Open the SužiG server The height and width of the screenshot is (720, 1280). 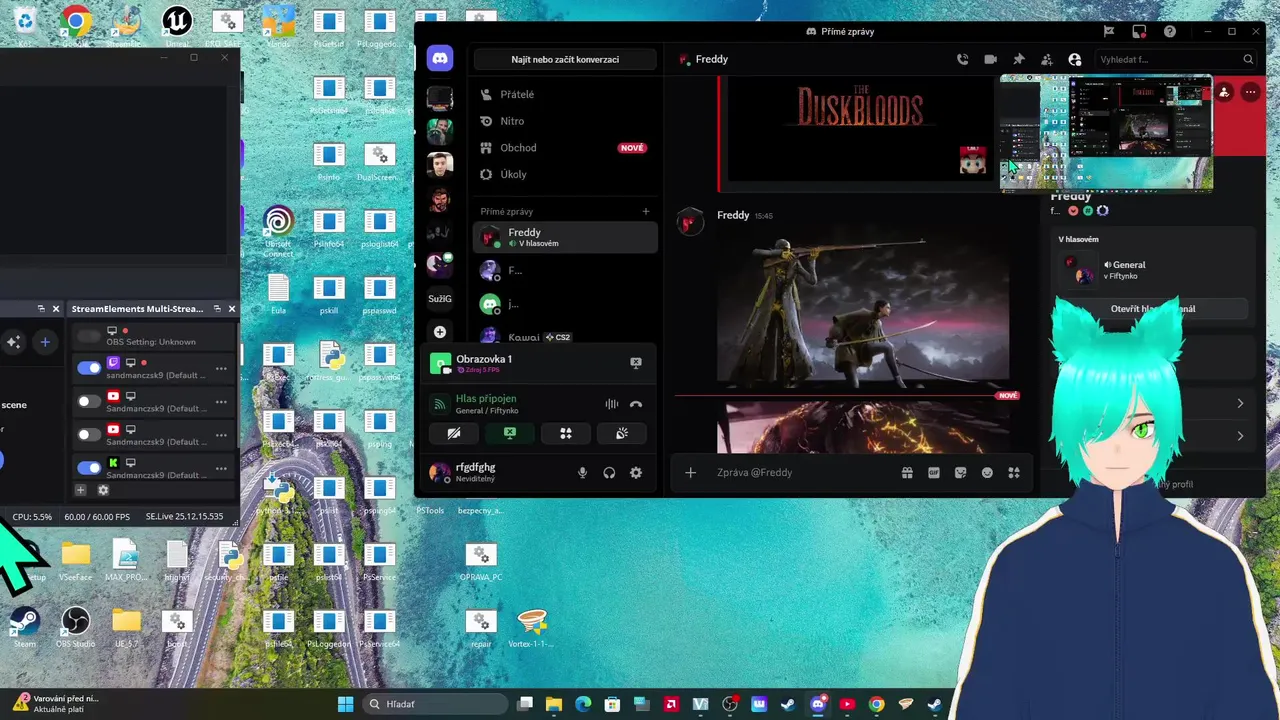pyautogui.click(x=440, y=298)
